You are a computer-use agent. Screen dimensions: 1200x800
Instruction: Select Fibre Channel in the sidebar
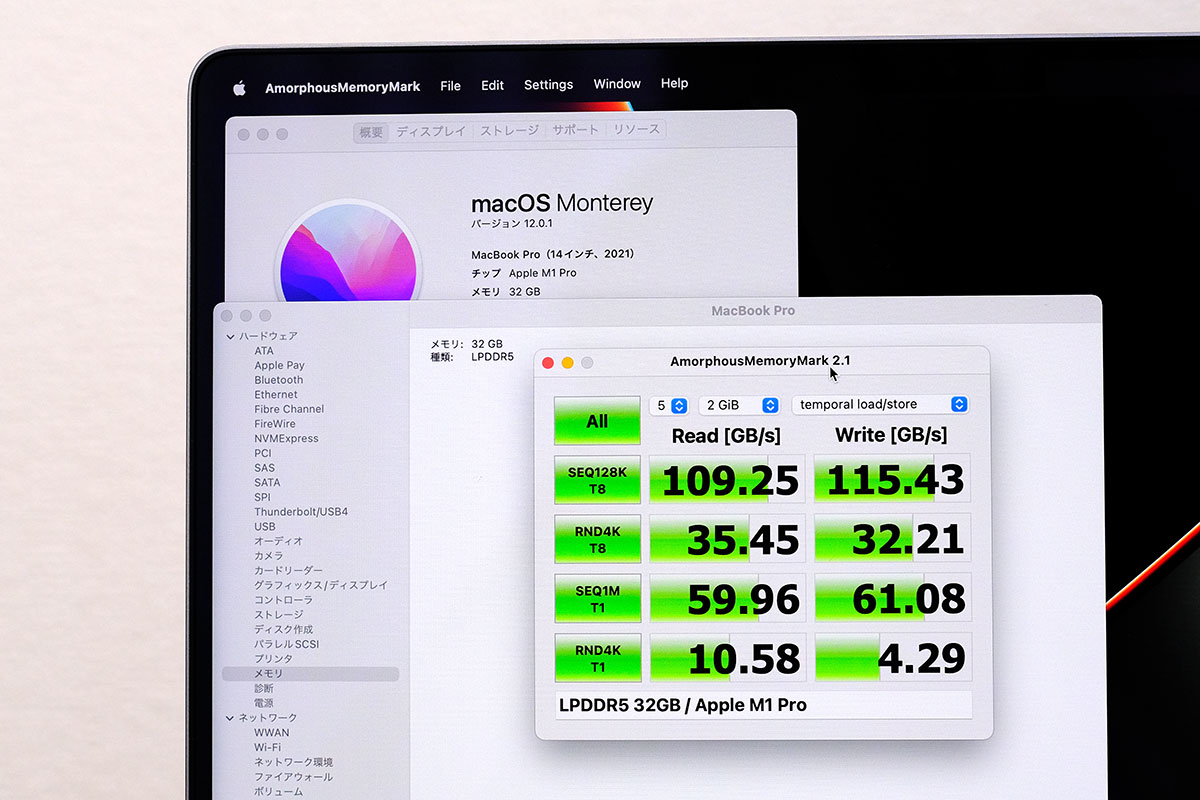289,409
